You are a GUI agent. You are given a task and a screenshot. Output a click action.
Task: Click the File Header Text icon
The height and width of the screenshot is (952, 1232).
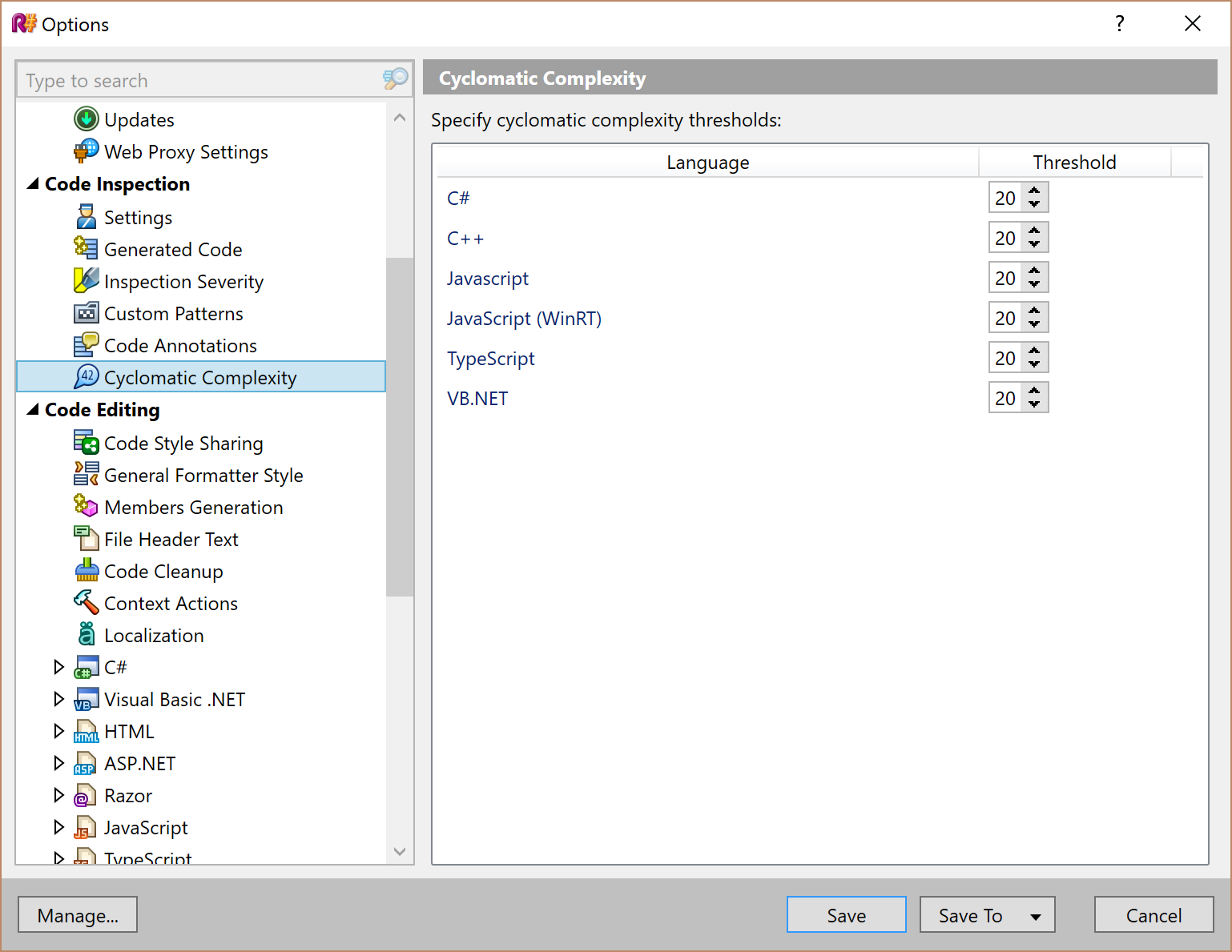pyautogui.click(x=87, y=539)
